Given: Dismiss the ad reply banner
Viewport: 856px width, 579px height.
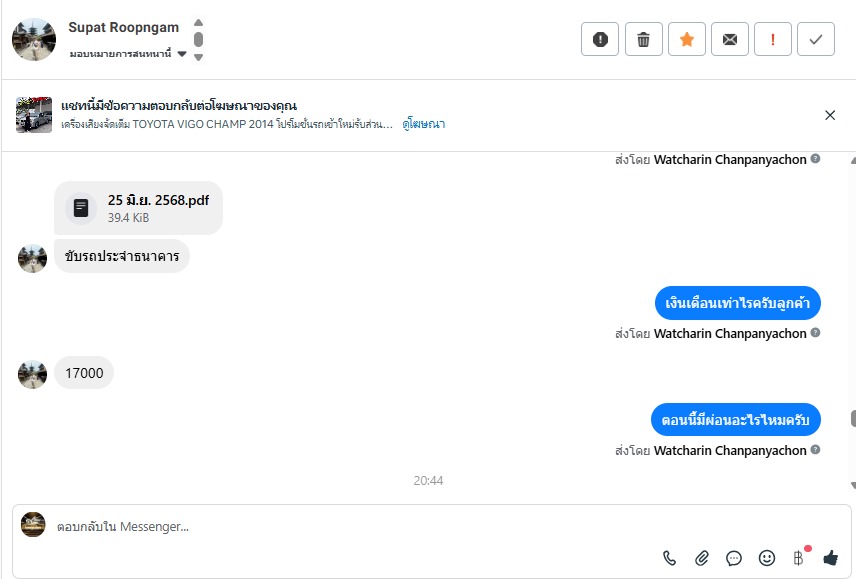Looking at the screenshot, I should [830, 115].
